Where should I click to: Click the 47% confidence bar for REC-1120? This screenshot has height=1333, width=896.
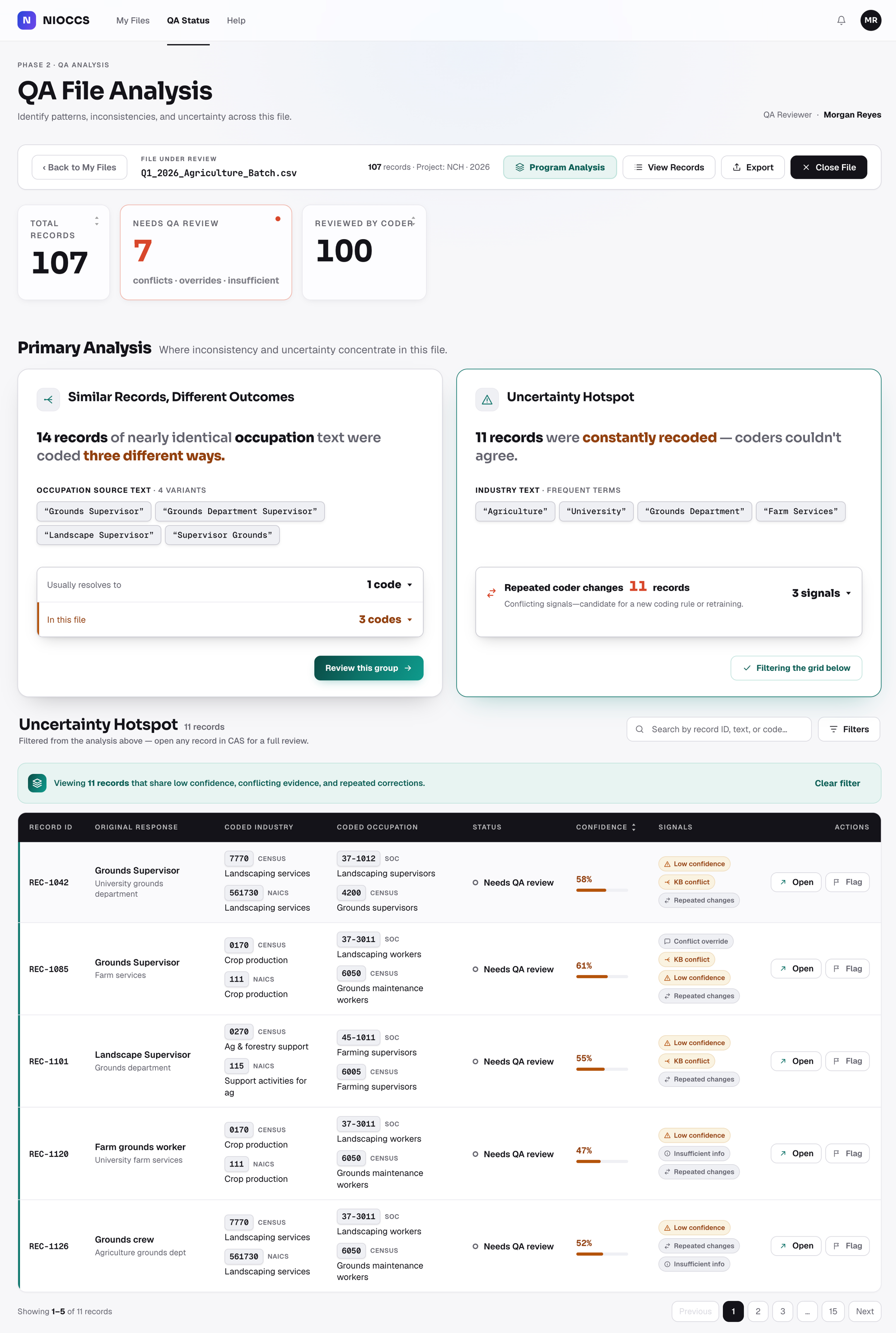[x=602, y=1162]
